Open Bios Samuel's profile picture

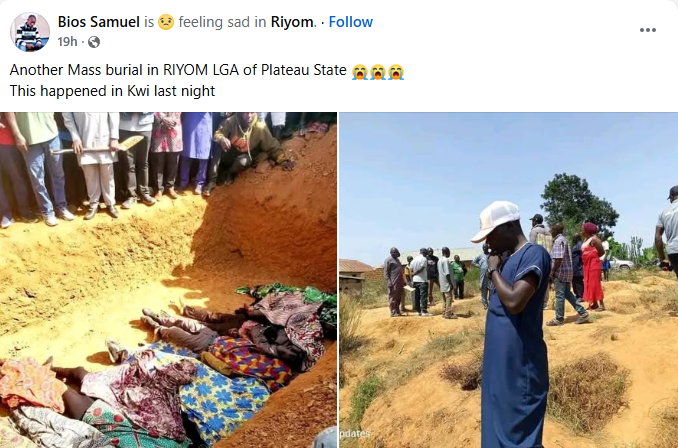point(30,31)
